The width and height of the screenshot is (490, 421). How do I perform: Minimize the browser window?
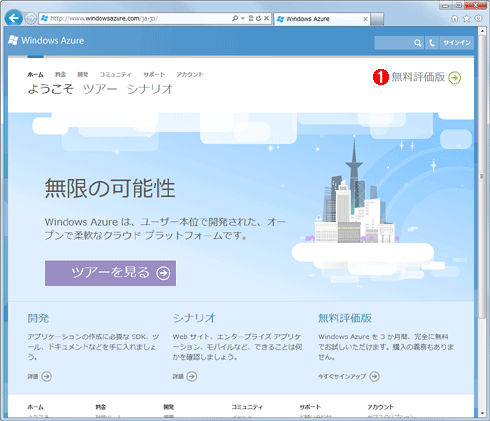click(x=446, y=5)
